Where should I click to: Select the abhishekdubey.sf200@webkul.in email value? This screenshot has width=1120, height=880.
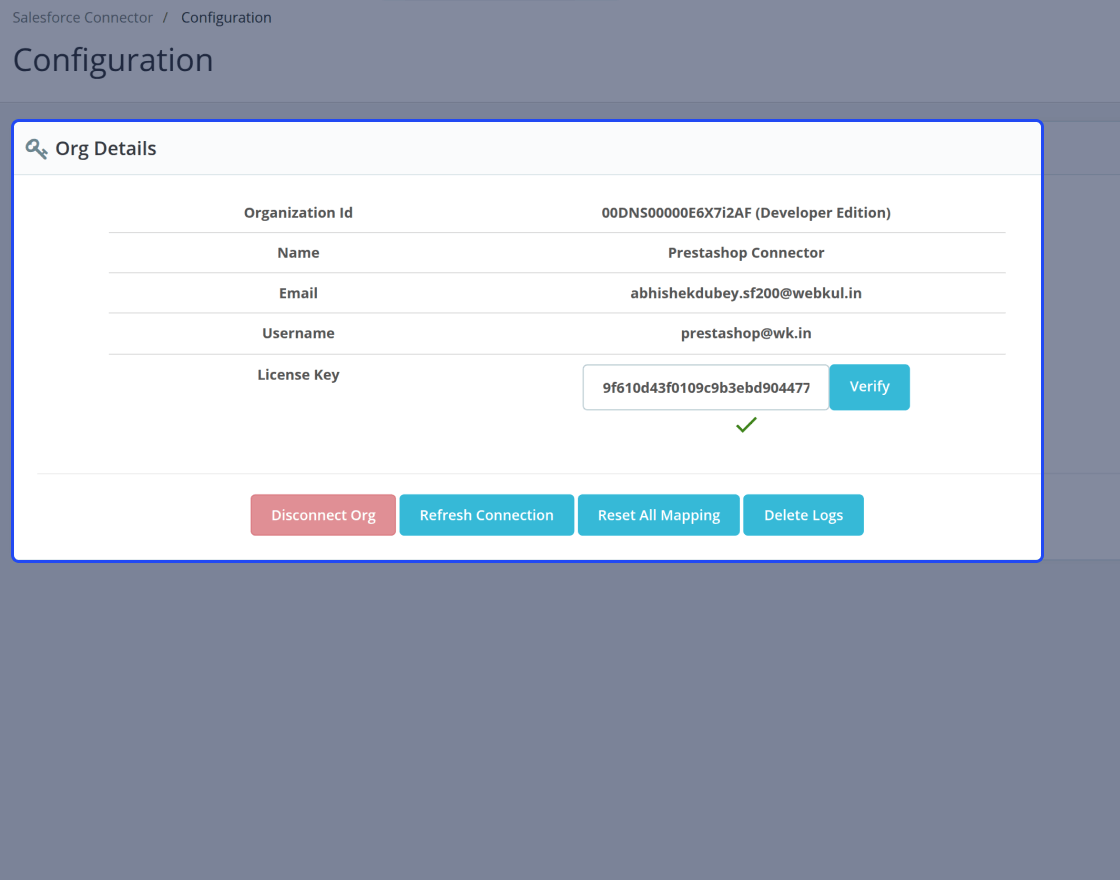[746, 293]
